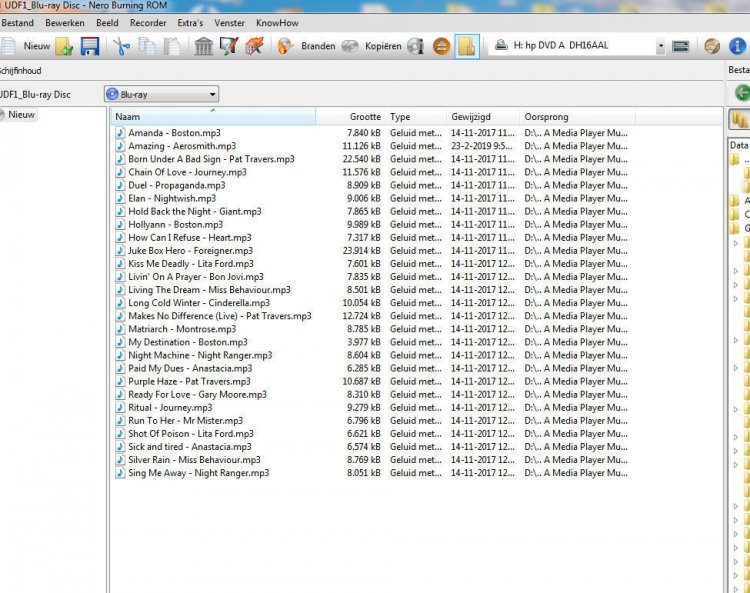Click the blue floppy disk Save icon

click(90, 46)
